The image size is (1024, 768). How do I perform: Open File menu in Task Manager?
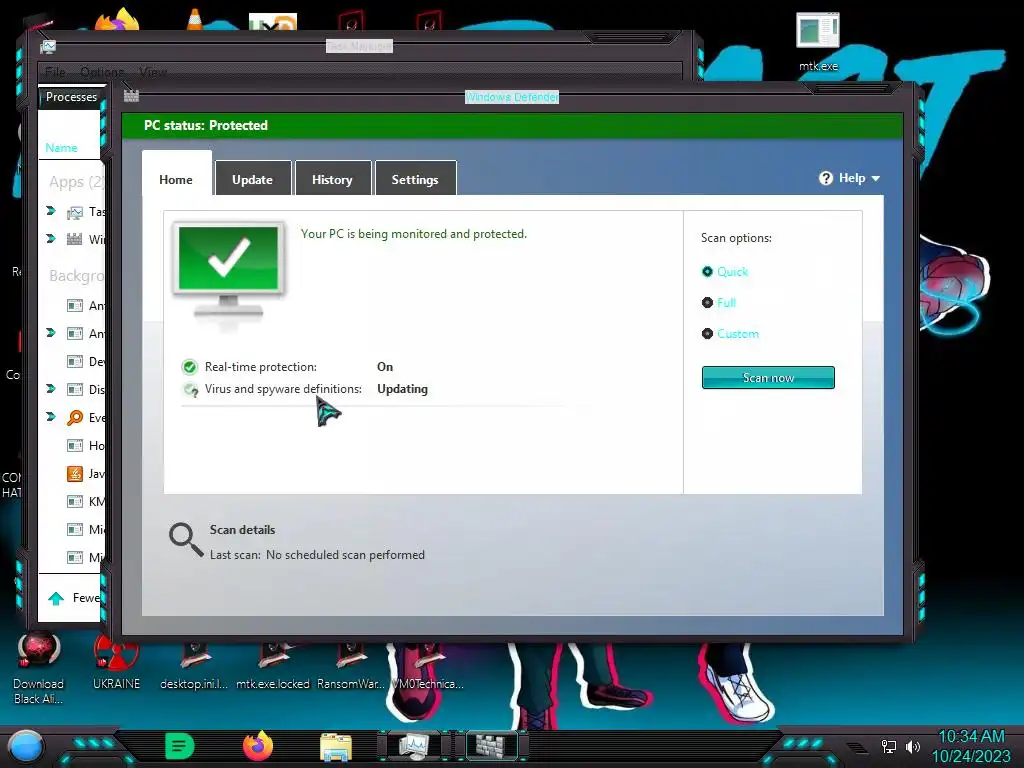(x=56, y=72)
